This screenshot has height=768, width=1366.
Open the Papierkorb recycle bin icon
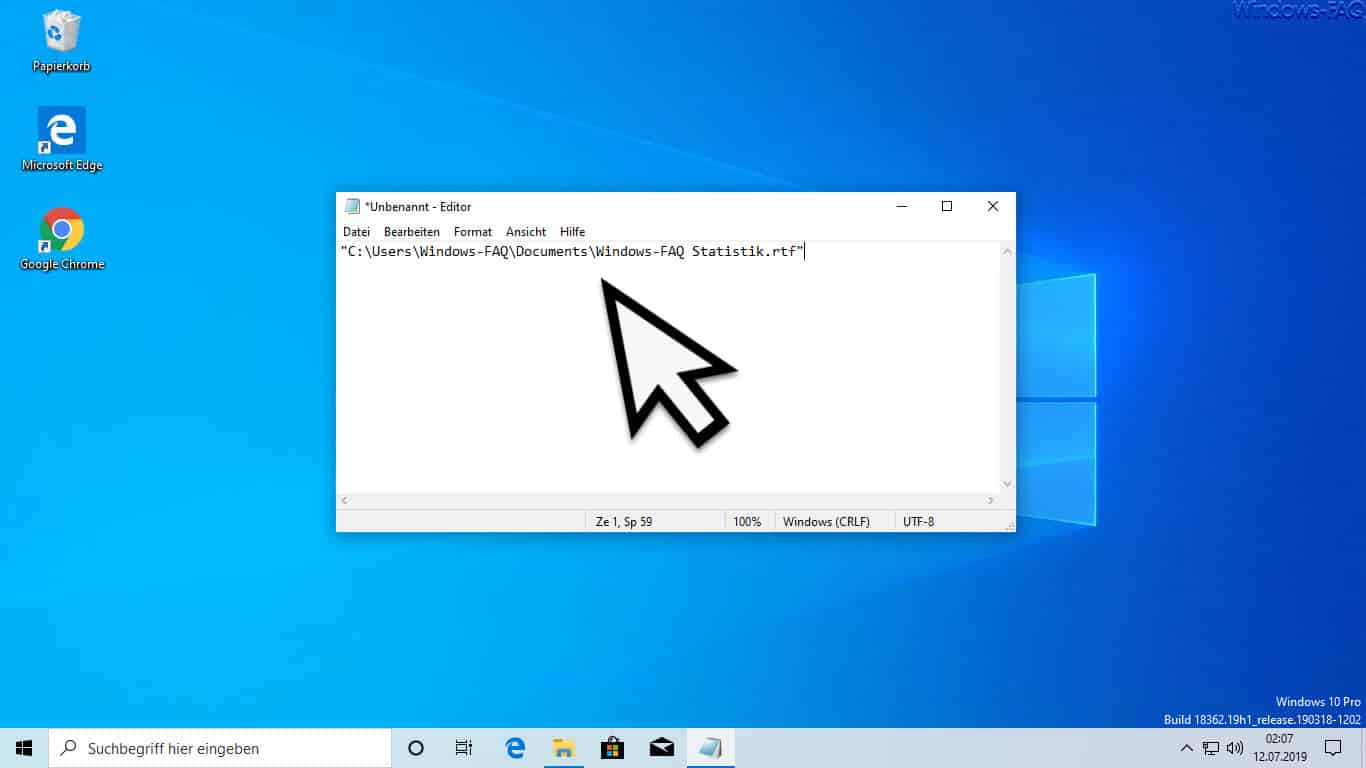(x=62, y=41)
